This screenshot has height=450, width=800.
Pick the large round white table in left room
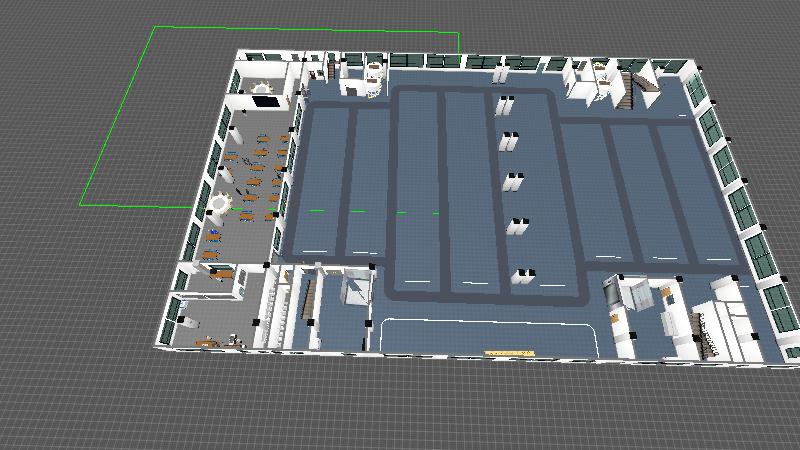(x=221, y=203)
